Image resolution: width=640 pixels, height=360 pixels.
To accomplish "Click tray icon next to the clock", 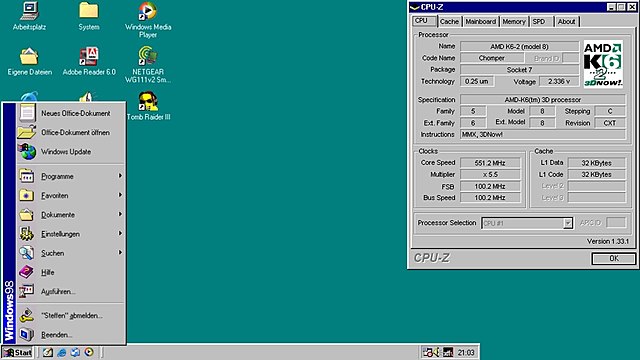I will 448,352.
